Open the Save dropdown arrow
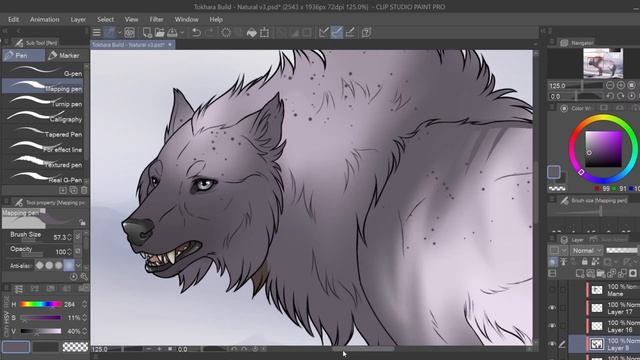The width and height of the screenshot is (640, 360). (x=182, y=33)
